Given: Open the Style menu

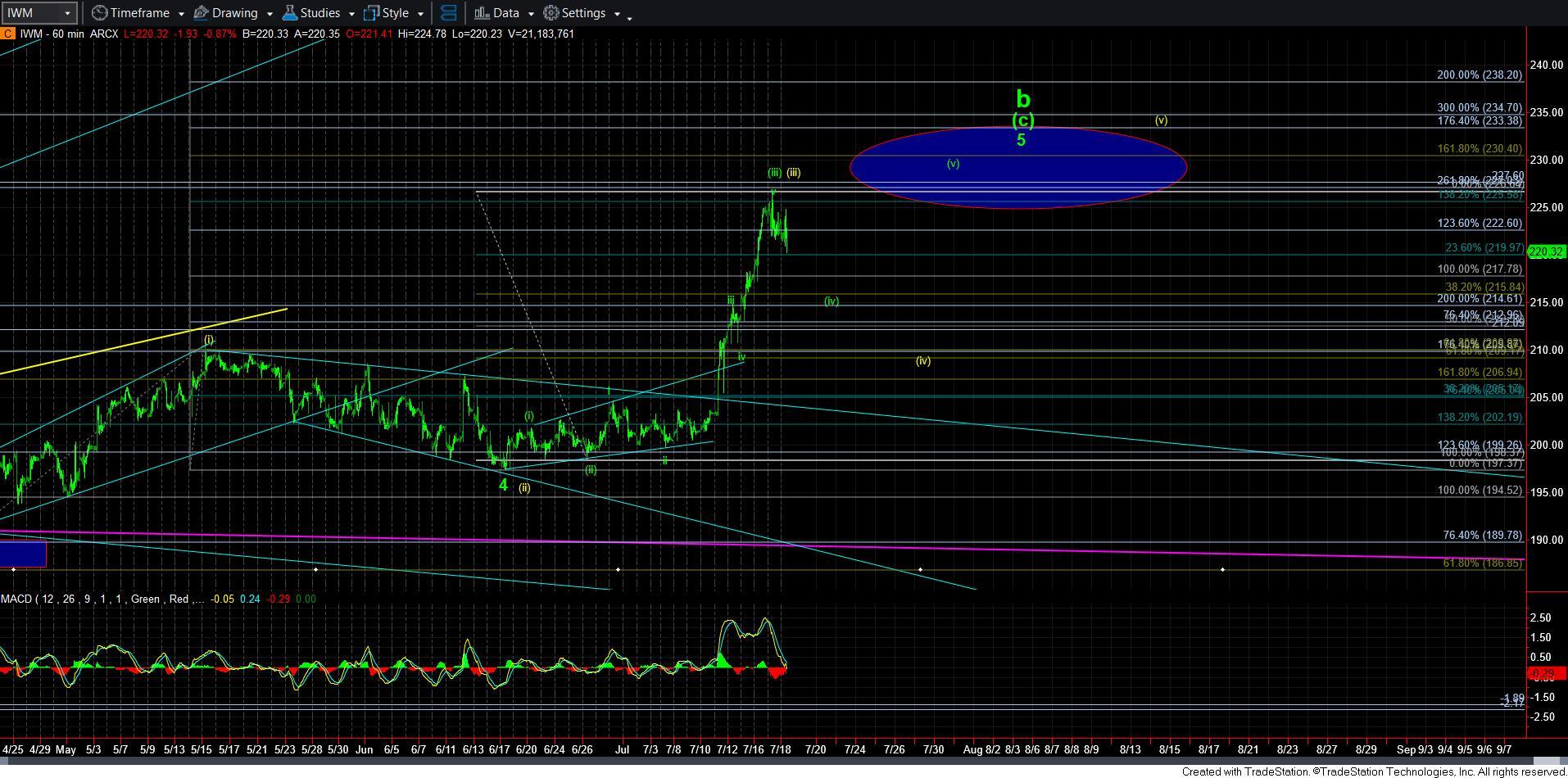Looking at the screenshot, I should (x=395, y=13).
